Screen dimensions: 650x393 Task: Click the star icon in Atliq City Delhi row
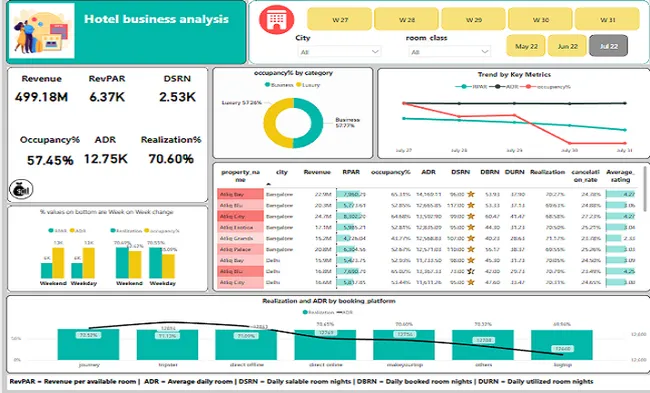[x=471, y=282]
